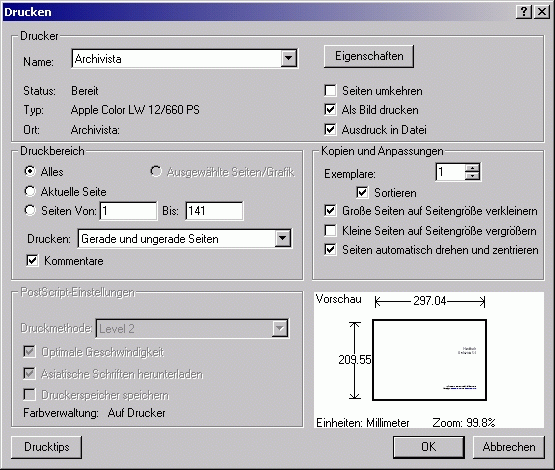Choose the Seiten Von radio button

click(x=30, y=211)
